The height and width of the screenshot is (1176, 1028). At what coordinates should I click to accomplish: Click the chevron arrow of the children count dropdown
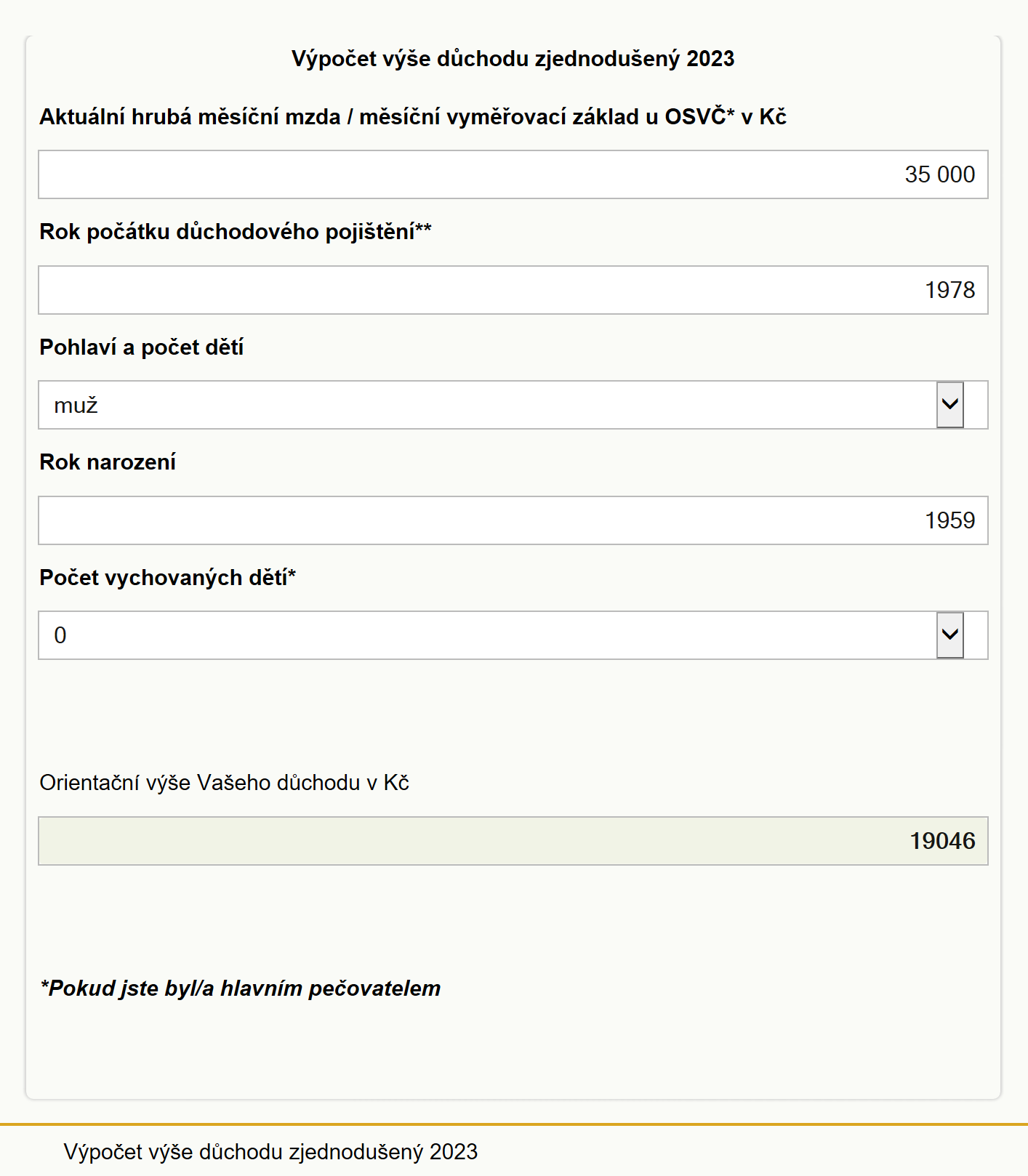tap(949, 635)
